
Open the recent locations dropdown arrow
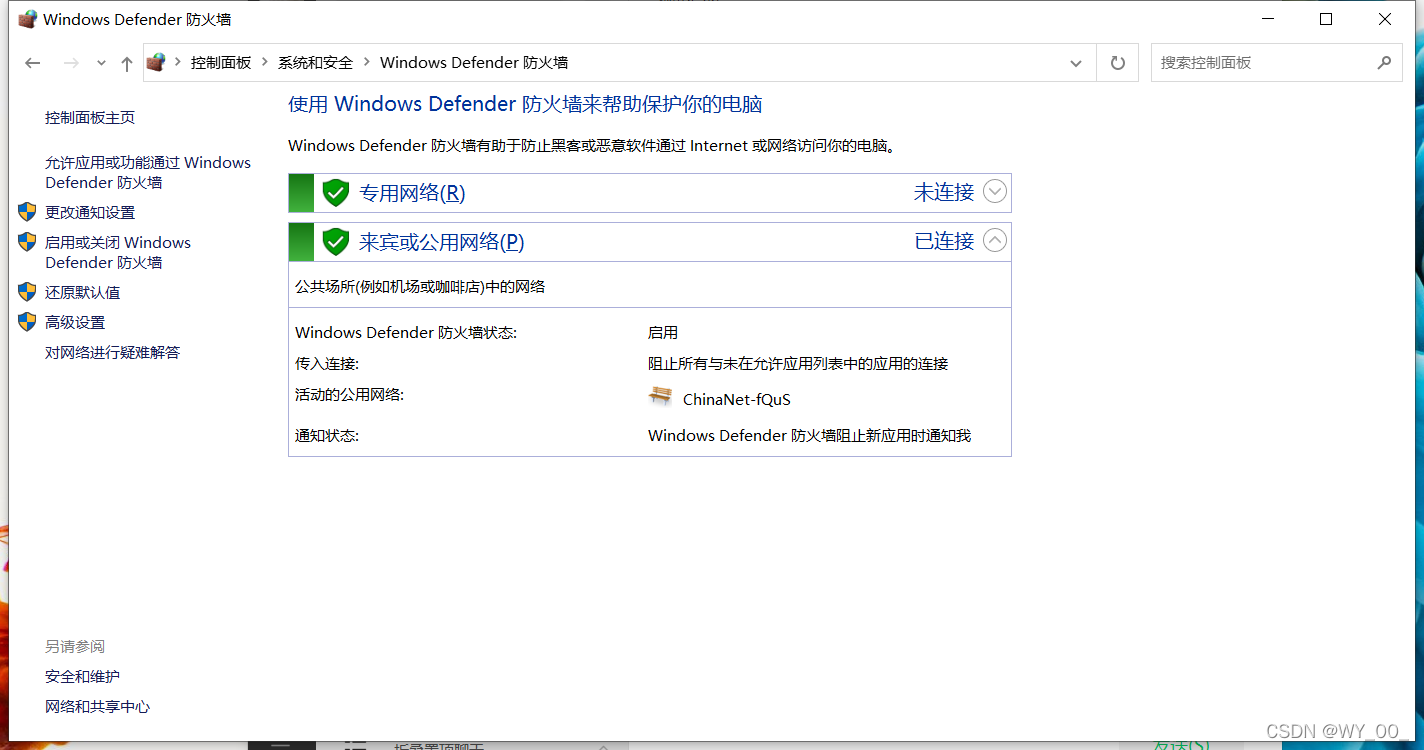coord(101,63)
